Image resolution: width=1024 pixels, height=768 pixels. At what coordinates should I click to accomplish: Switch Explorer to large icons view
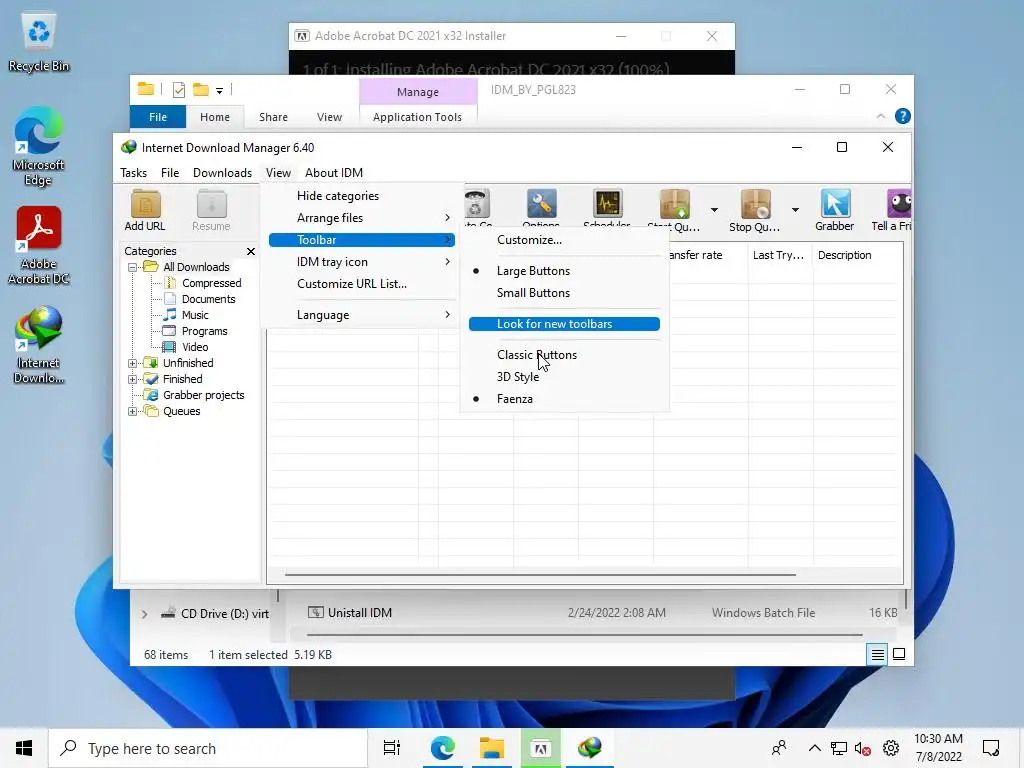899,654
